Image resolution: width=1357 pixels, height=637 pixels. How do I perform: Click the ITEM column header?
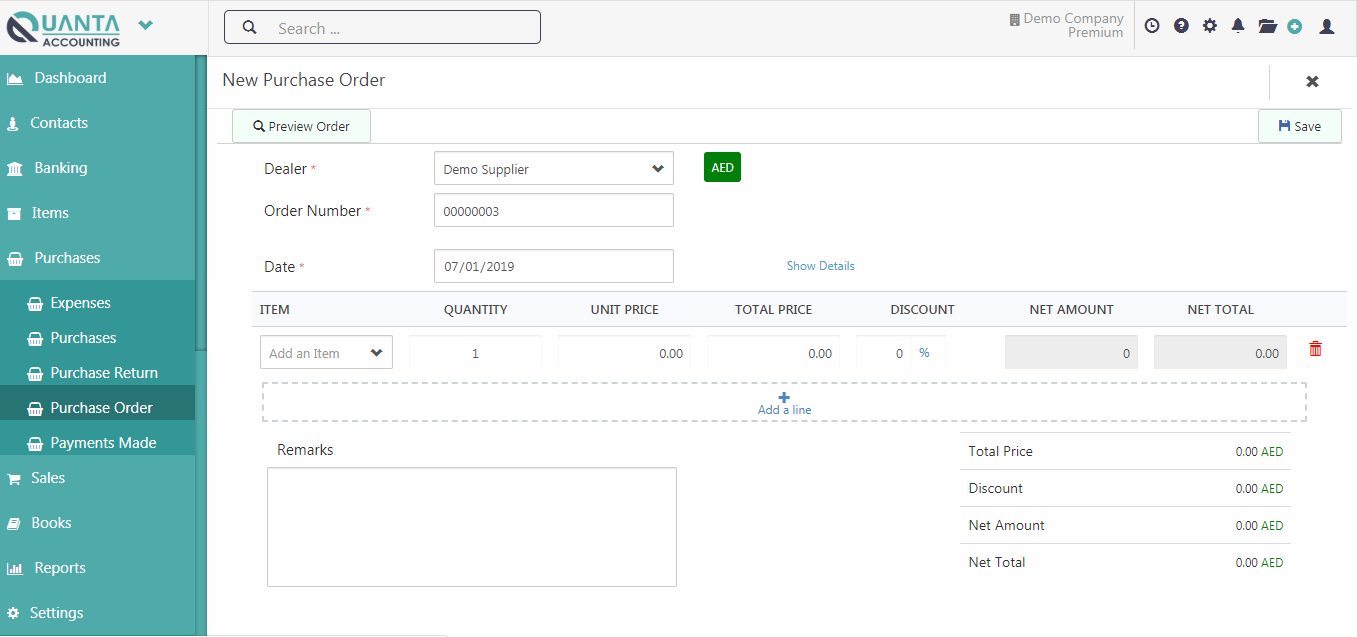(x=275, y=309)
